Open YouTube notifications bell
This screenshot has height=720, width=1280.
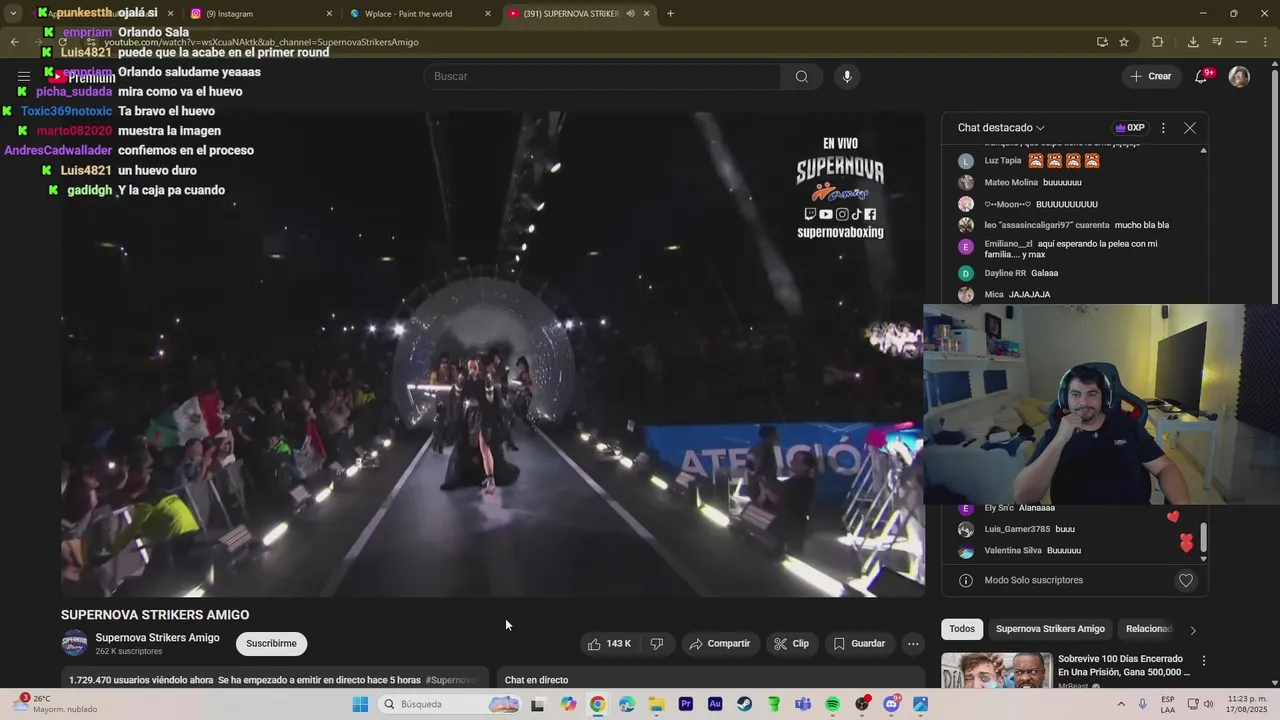point(1201,76)
